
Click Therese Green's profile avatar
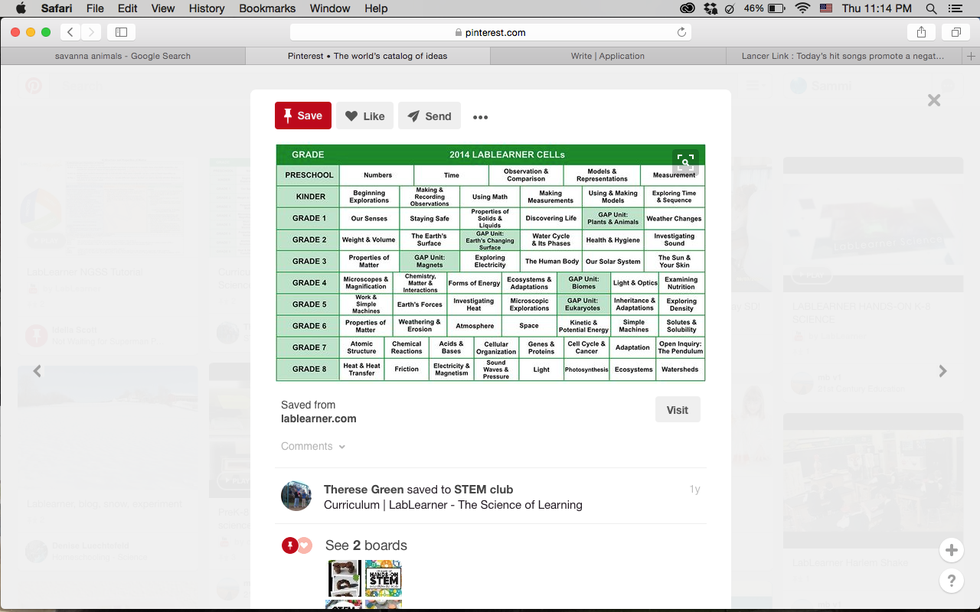(296, 496)
